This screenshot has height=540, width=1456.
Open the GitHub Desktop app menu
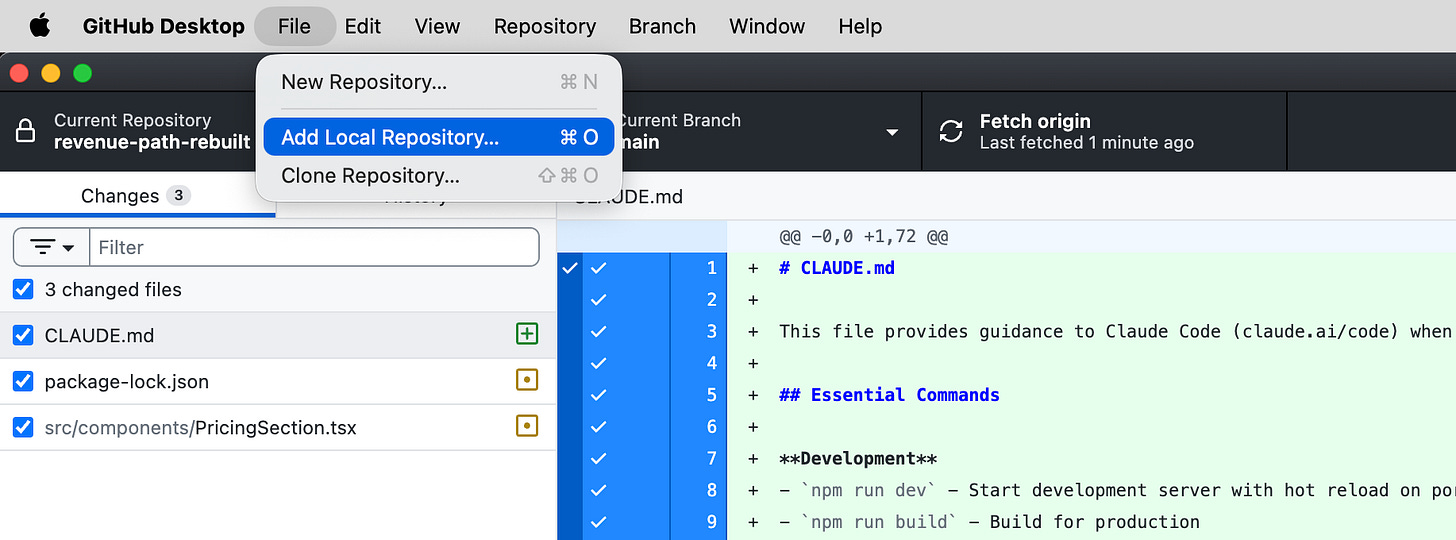point(164,26)
